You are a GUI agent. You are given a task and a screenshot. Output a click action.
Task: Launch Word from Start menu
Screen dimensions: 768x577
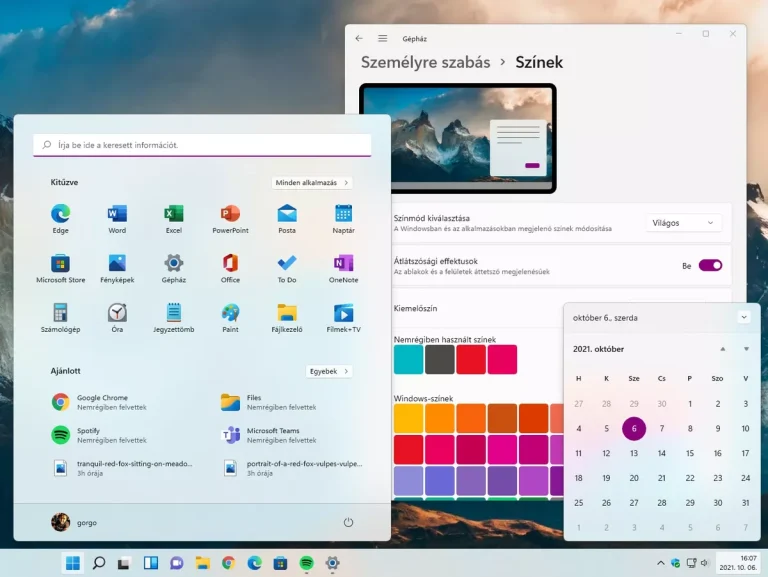click(x=117, y=219)
